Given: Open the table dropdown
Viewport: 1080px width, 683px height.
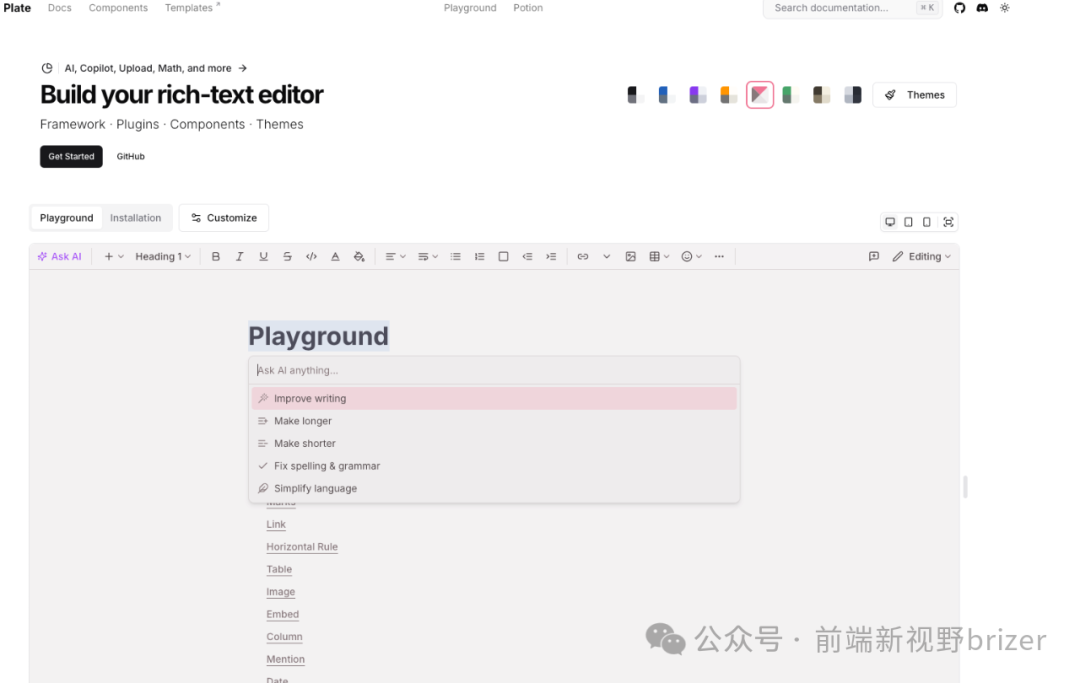Looking at the screenshot, I should (x=659, y=256).
